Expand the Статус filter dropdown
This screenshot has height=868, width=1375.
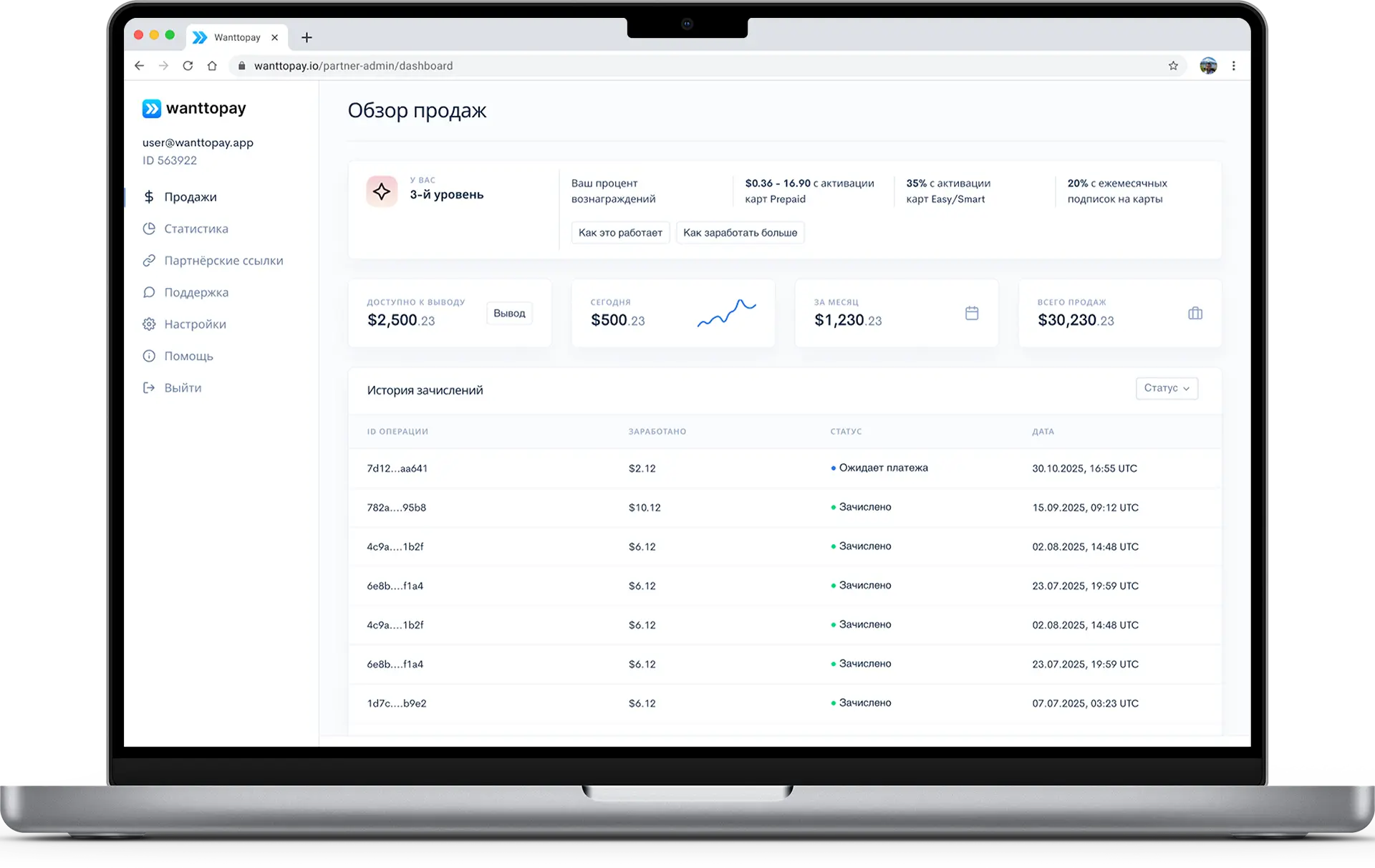tap(1167, 388)
